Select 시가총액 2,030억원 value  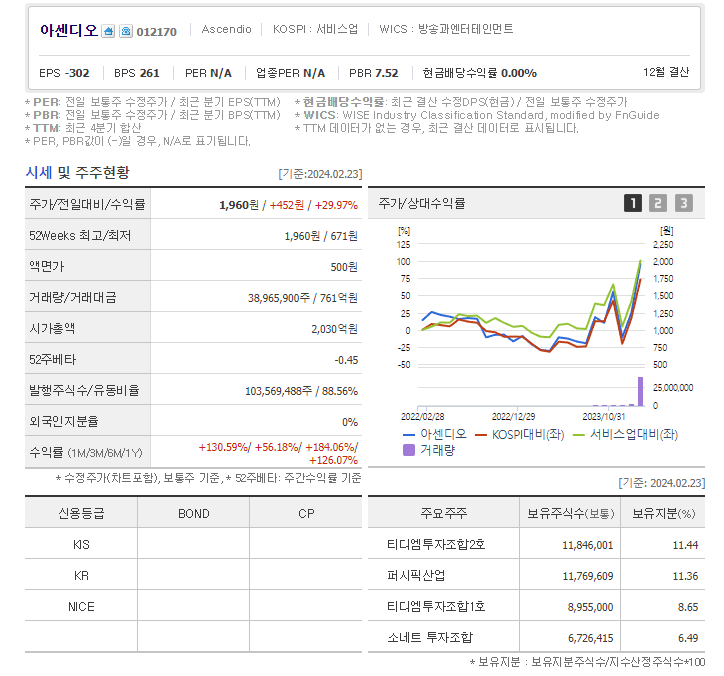pyautogui.click(x=334, y=329)
